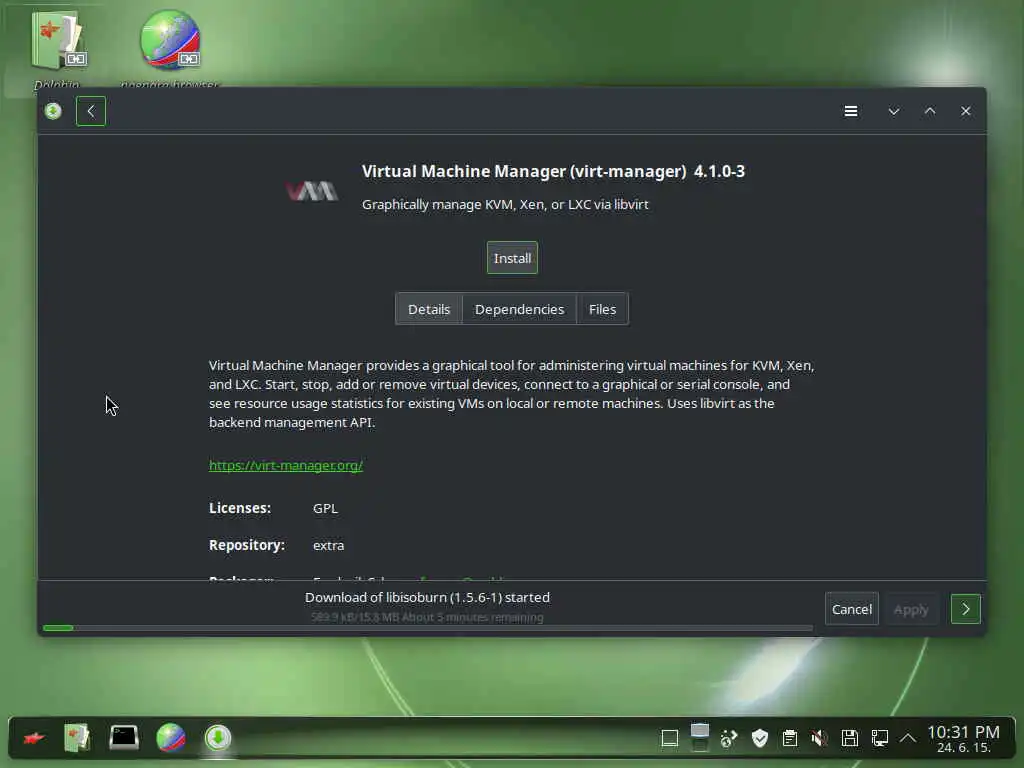Open the network connection tray icon
The image size is (1024, 768).
879,739
